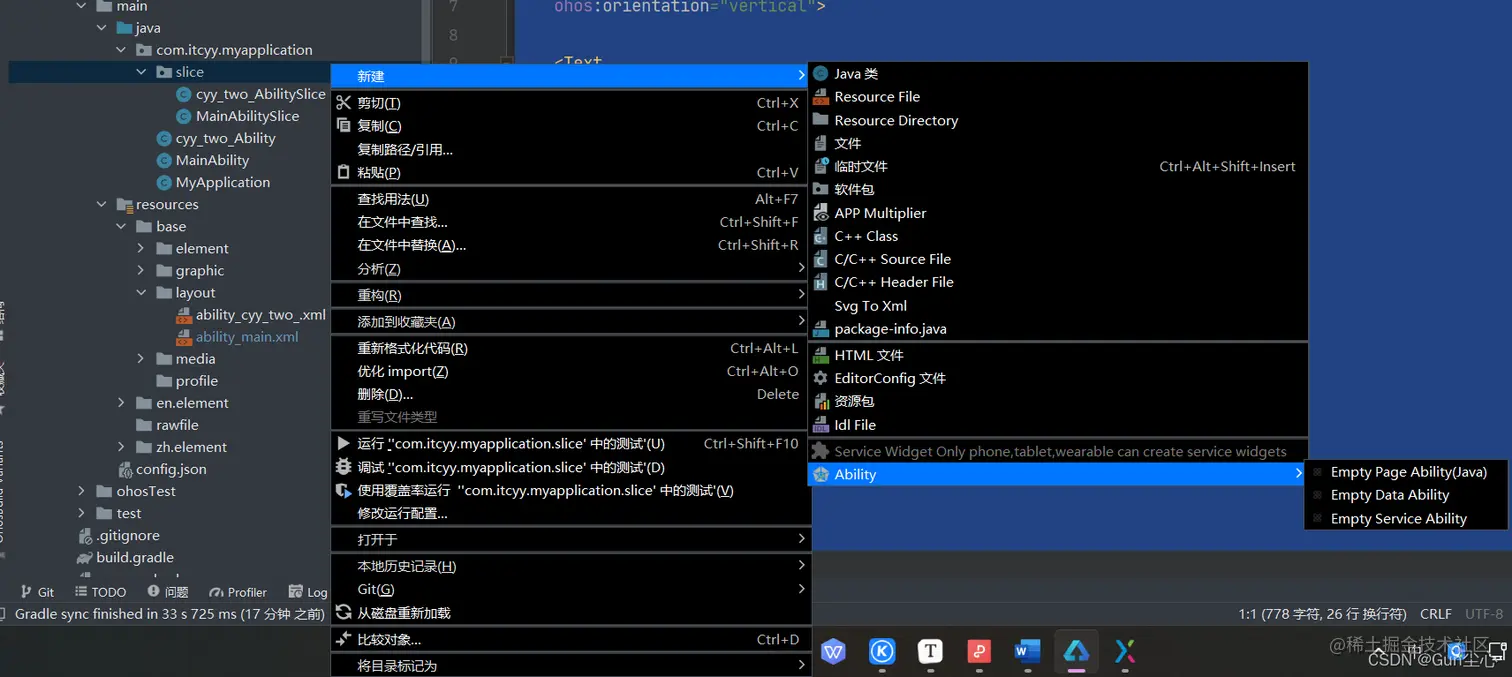Click the green run arrow for 运行 tests
1512x677 pixels.
343,443
